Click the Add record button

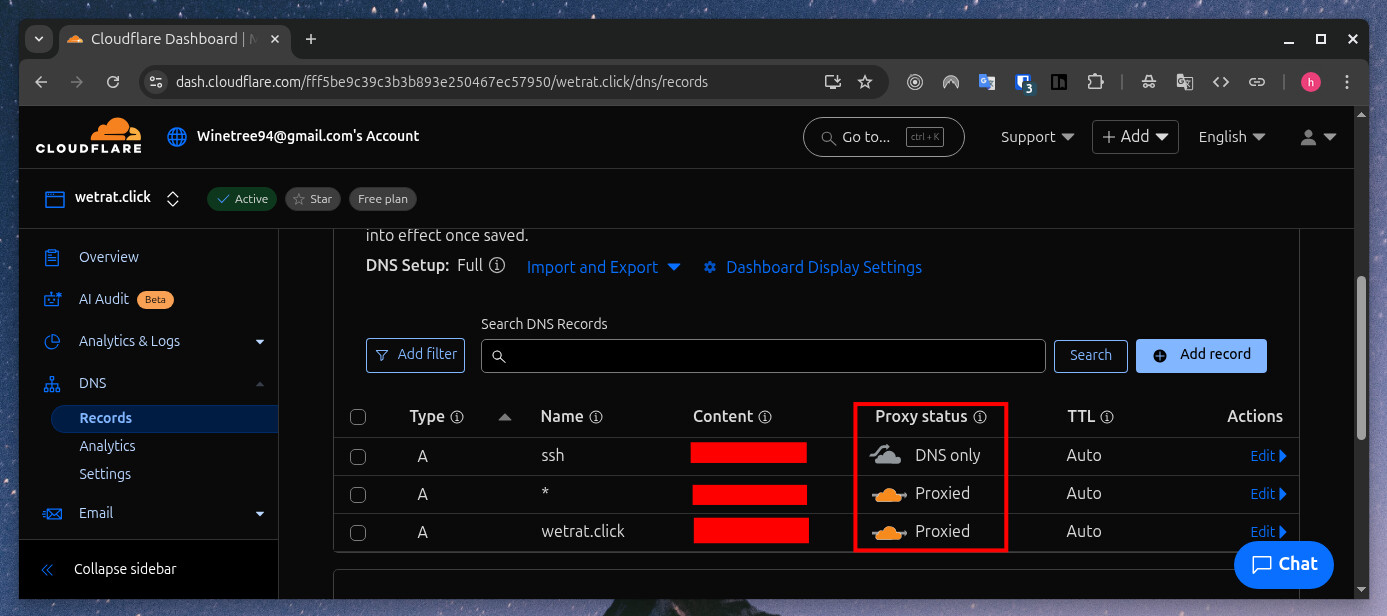click(x=1201, y=355)
